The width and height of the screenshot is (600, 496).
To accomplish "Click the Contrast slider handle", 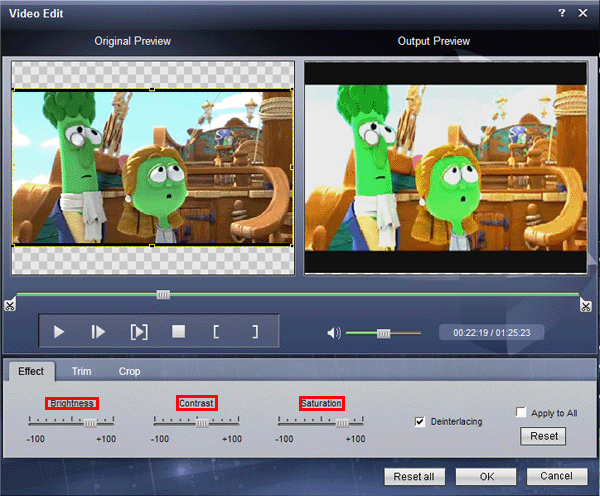I will click(202, 423).
